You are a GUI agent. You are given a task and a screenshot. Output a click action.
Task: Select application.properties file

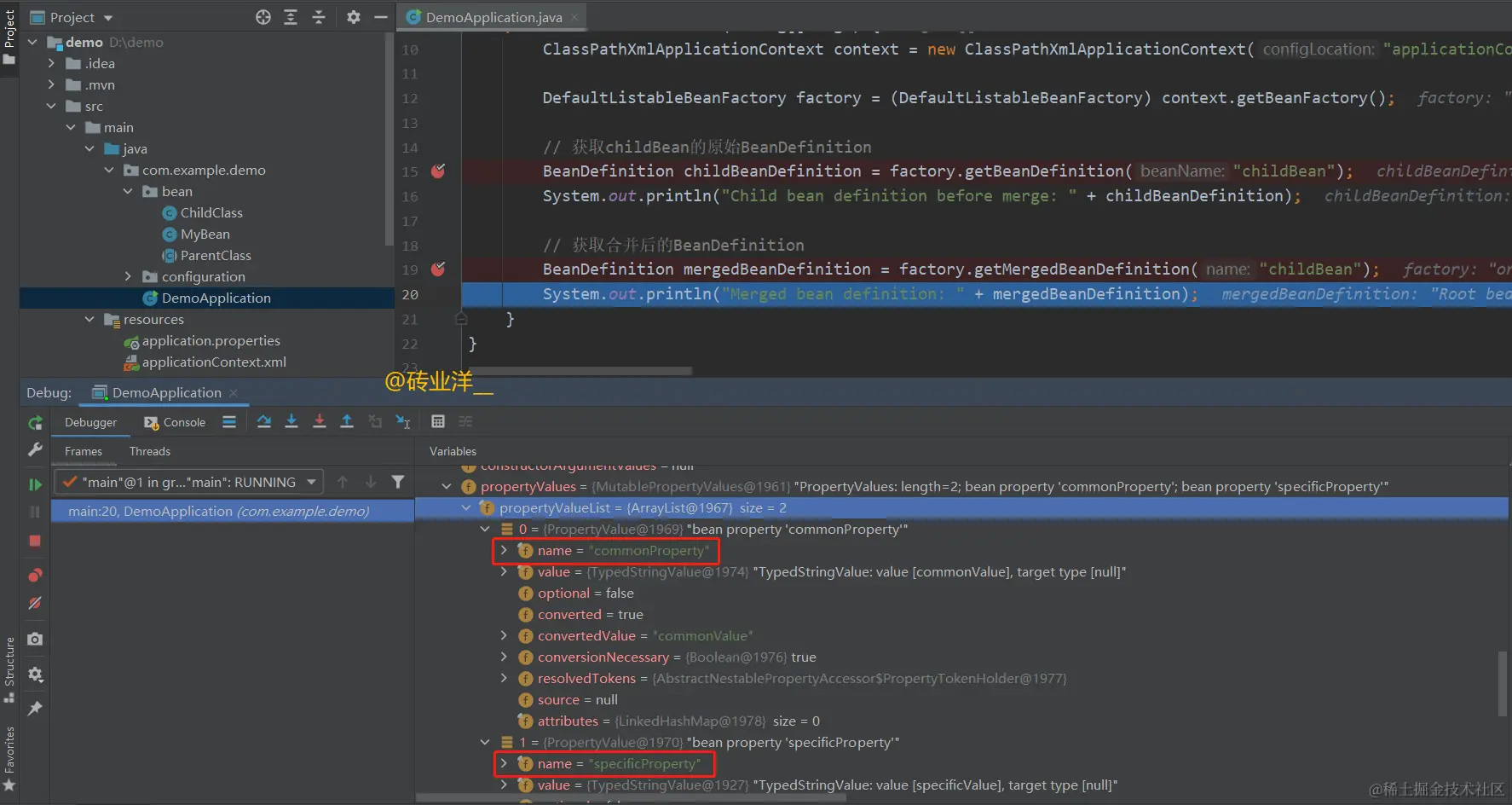pyautogui.click(x=211, y=340)
